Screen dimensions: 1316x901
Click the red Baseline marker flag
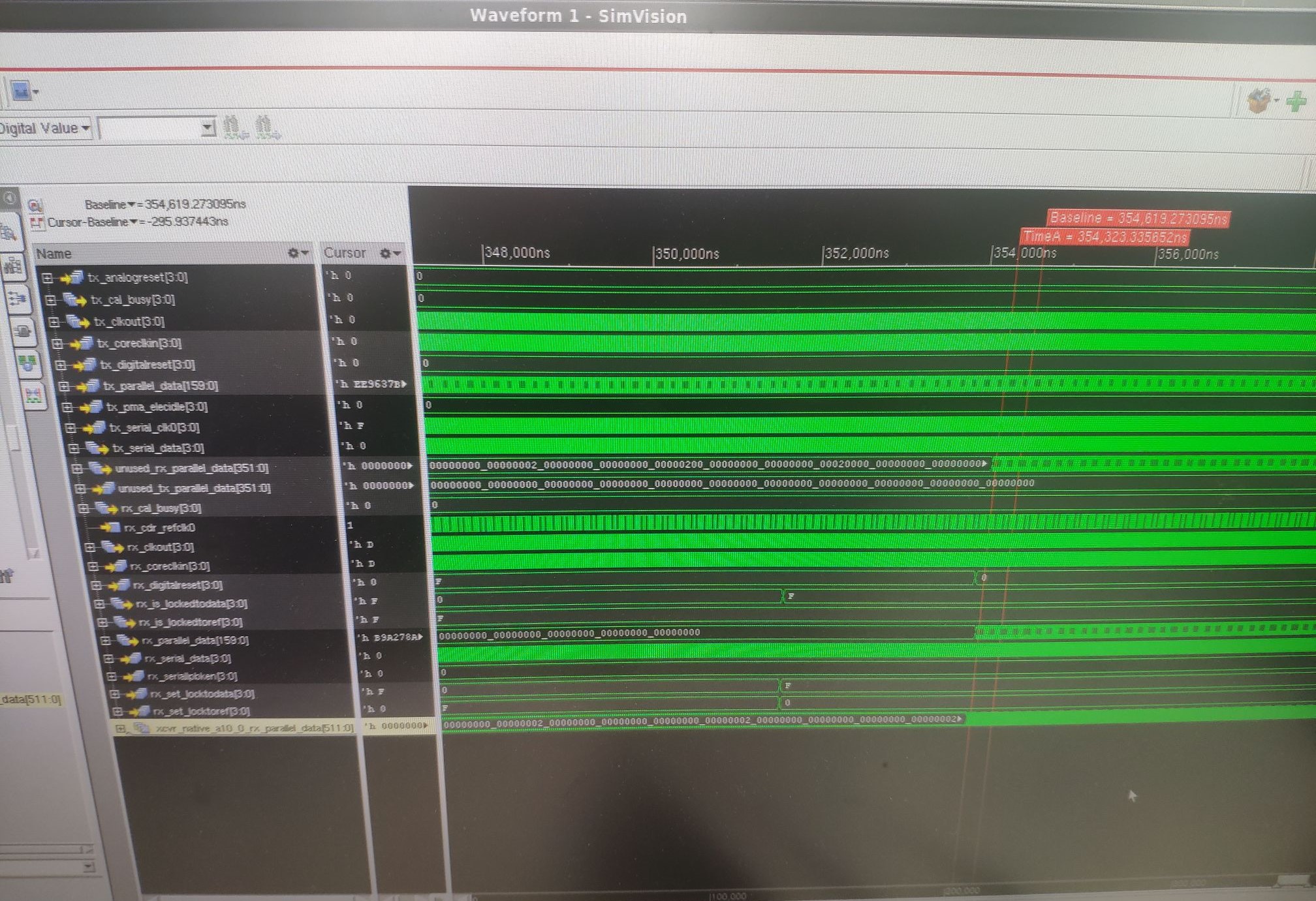coord(1138,218)
